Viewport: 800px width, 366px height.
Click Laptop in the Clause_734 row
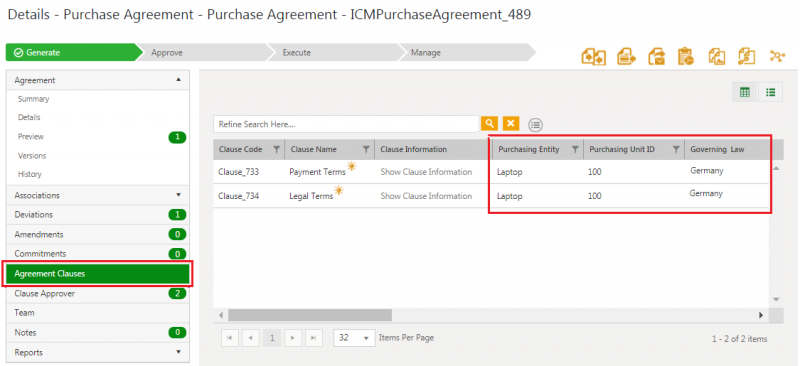click(510, 196)
